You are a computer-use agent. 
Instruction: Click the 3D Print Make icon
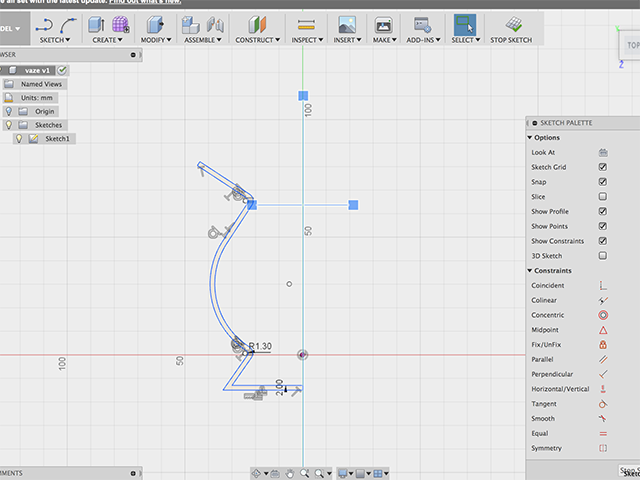pos(384,24)
